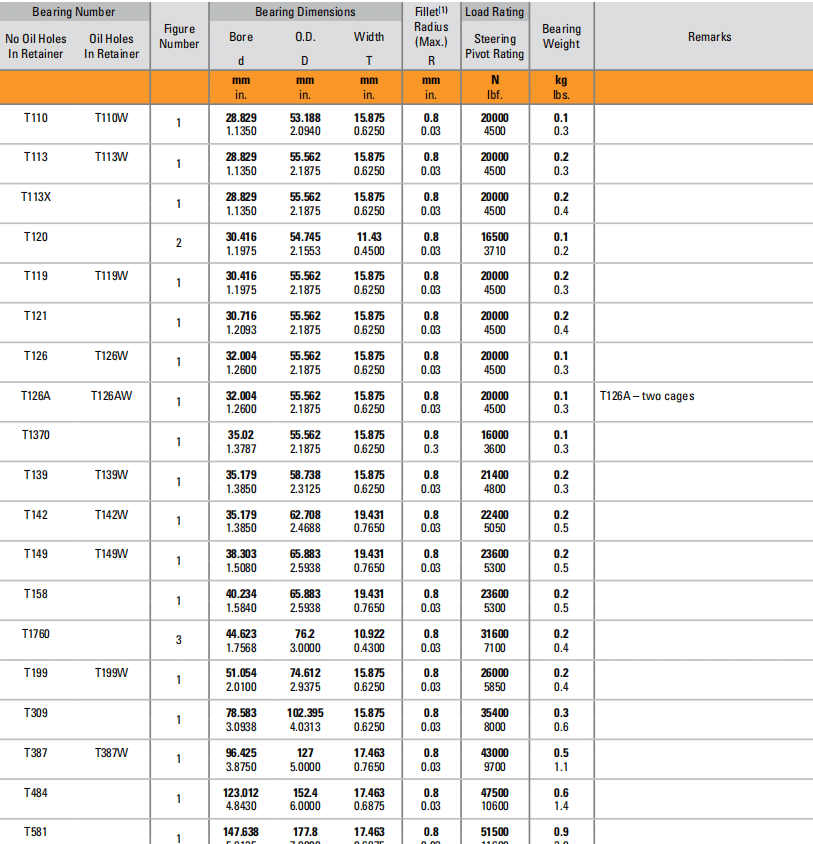Screen dimensions: 813x844
Task: Select the T199W bearing entry
Action: 111,673
